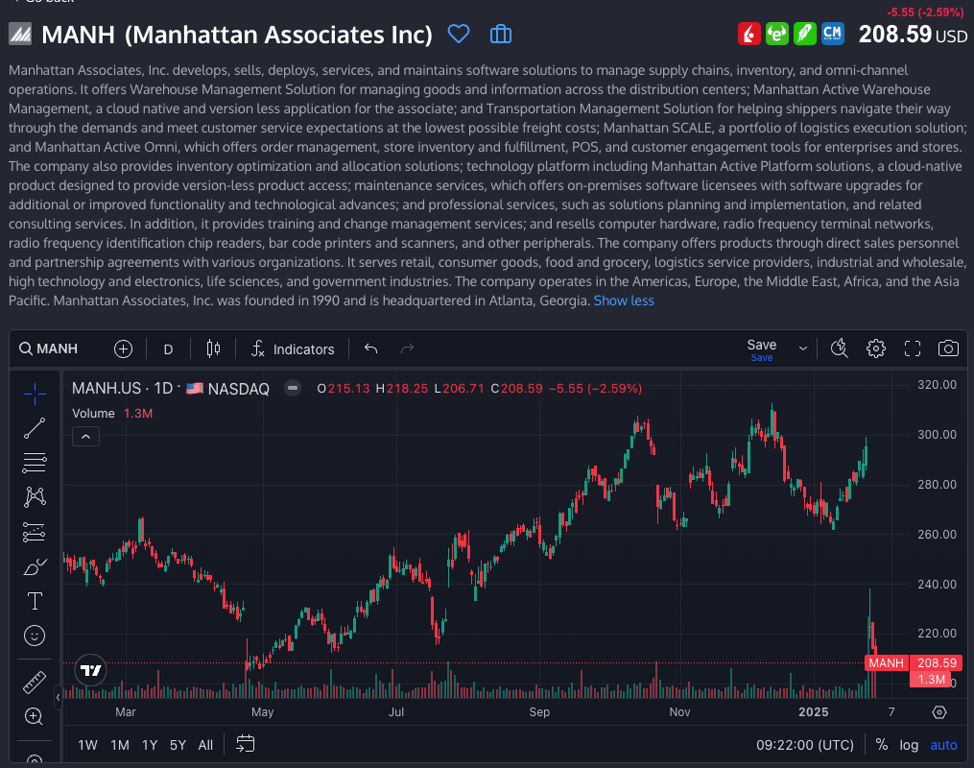974x768 pixels.
Task: Save the chart layout
Action: click(762, 349)
